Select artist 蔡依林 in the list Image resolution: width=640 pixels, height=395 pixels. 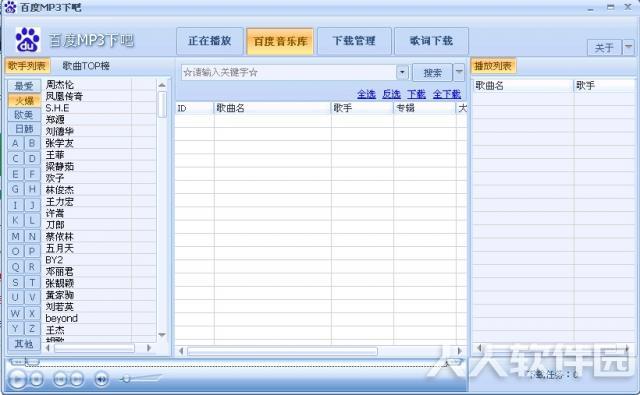point(60,237)
